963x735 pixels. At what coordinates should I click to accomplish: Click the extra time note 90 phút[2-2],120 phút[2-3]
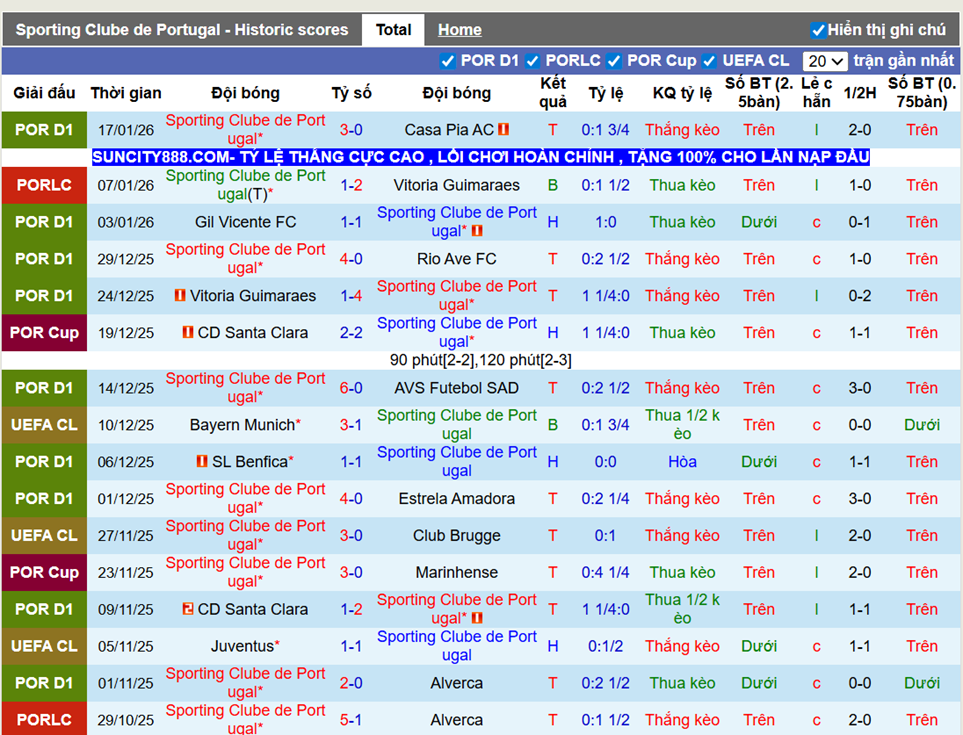pos(480,360)
